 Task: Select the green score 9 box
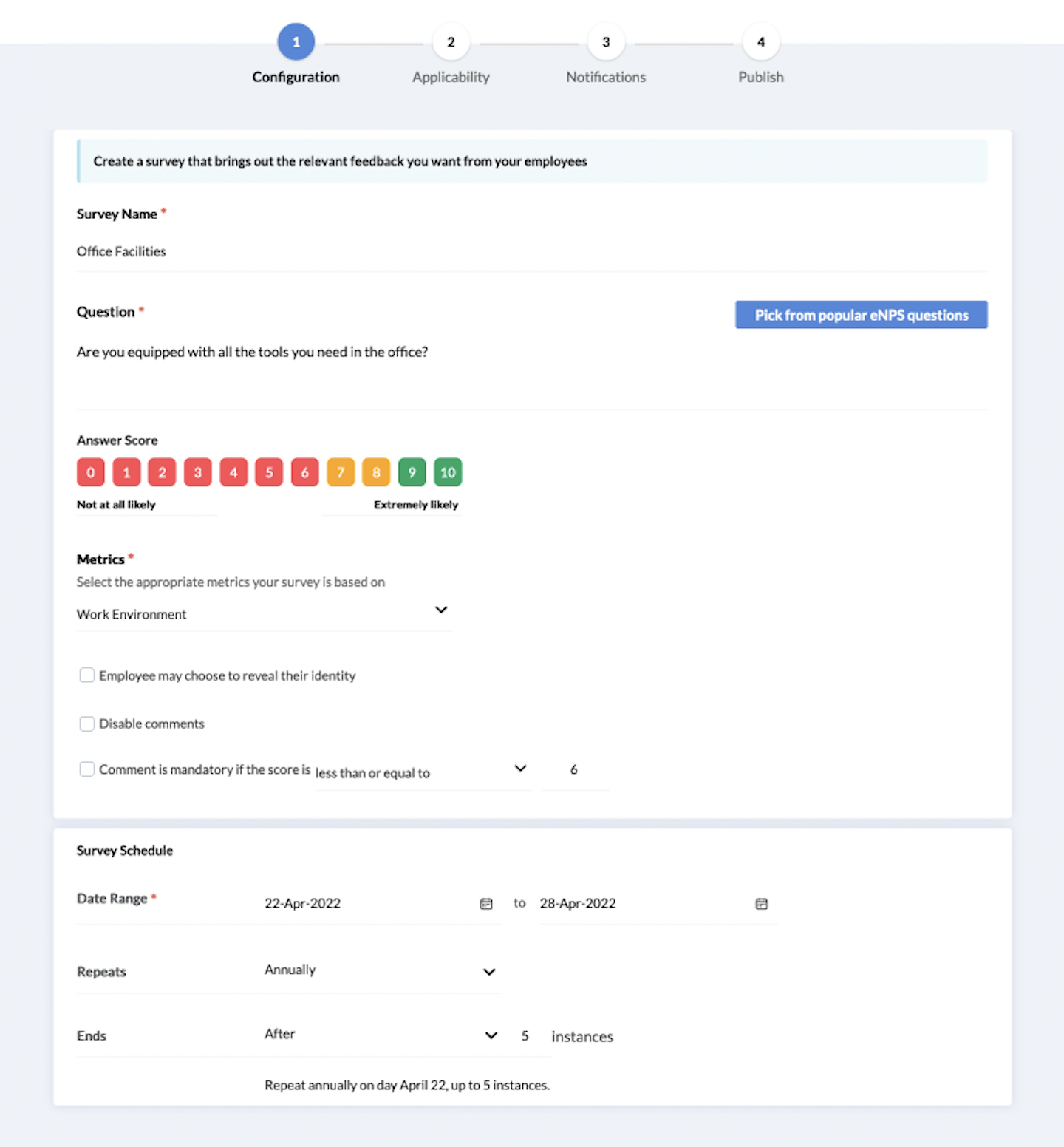(x=412, y=472)
